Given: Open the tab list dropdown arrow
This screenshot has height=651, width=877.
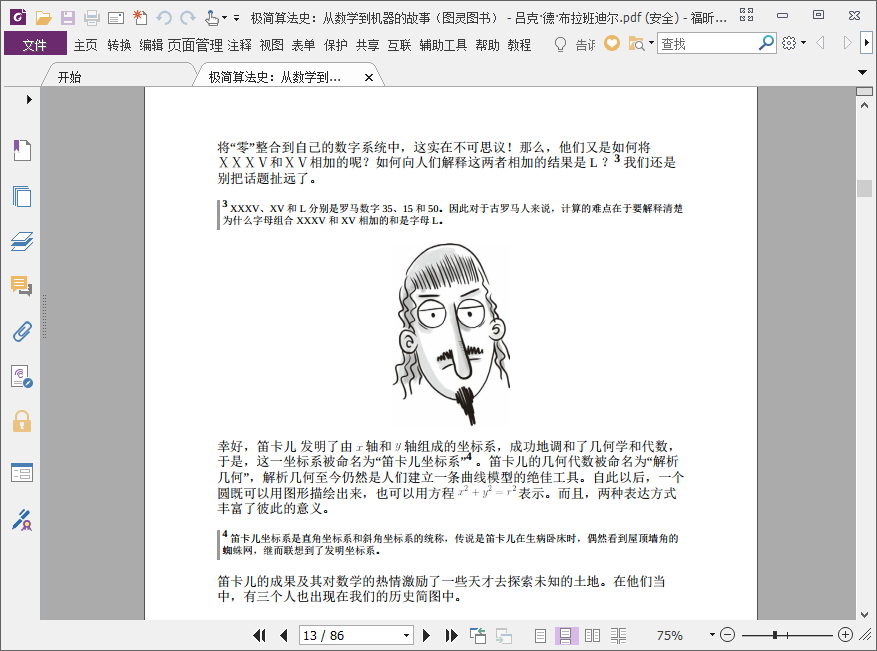Looking at the screenshot, I should click(x=862, y=72).
